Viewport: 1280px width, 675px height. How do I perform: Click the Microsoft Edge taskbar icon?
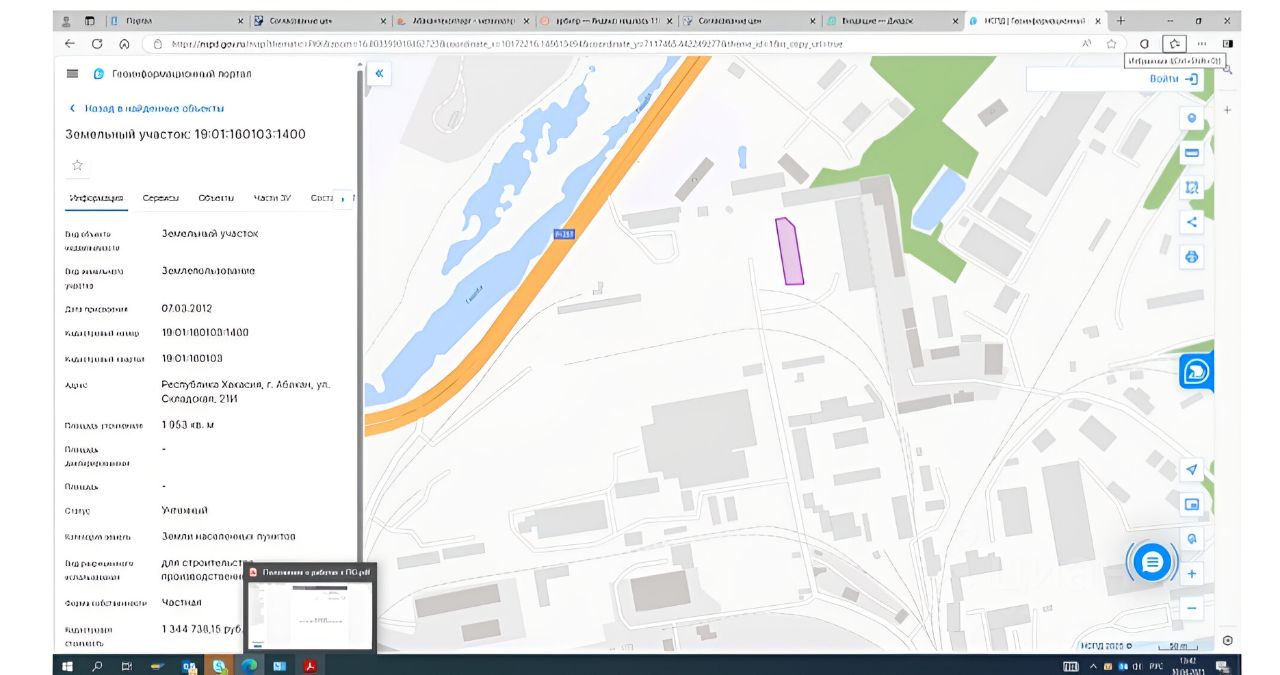(249, 665)
